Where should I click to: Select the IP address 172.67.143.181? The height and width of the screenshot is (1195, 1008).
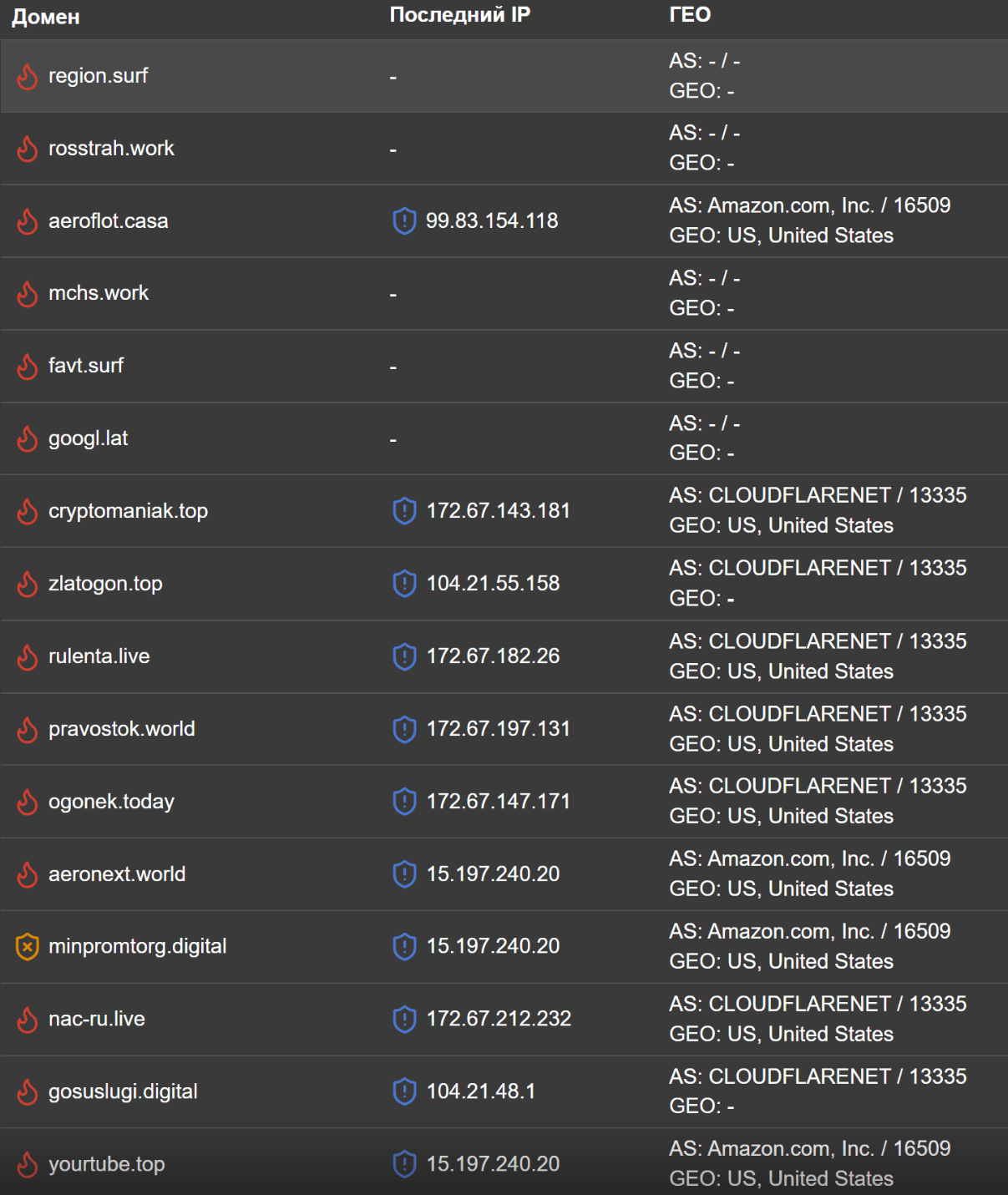pyautogui.click(x=499, y=511)
